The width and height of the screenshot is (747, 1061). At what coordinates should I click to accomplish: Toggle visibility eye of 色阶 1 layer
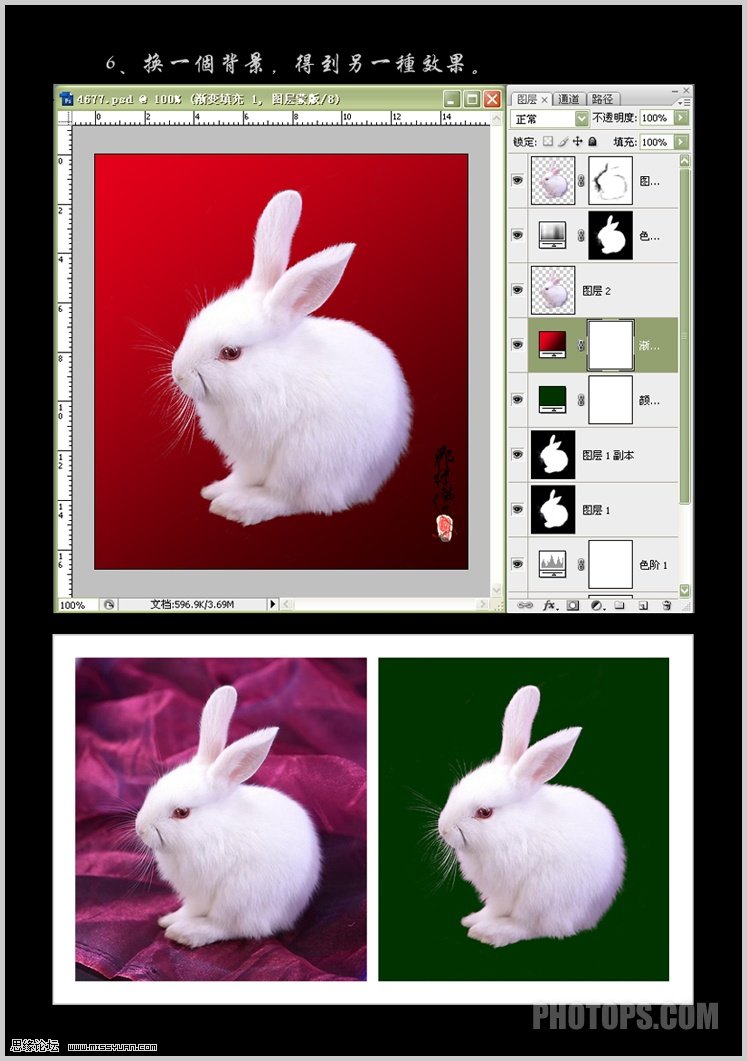tap(518, 564)
